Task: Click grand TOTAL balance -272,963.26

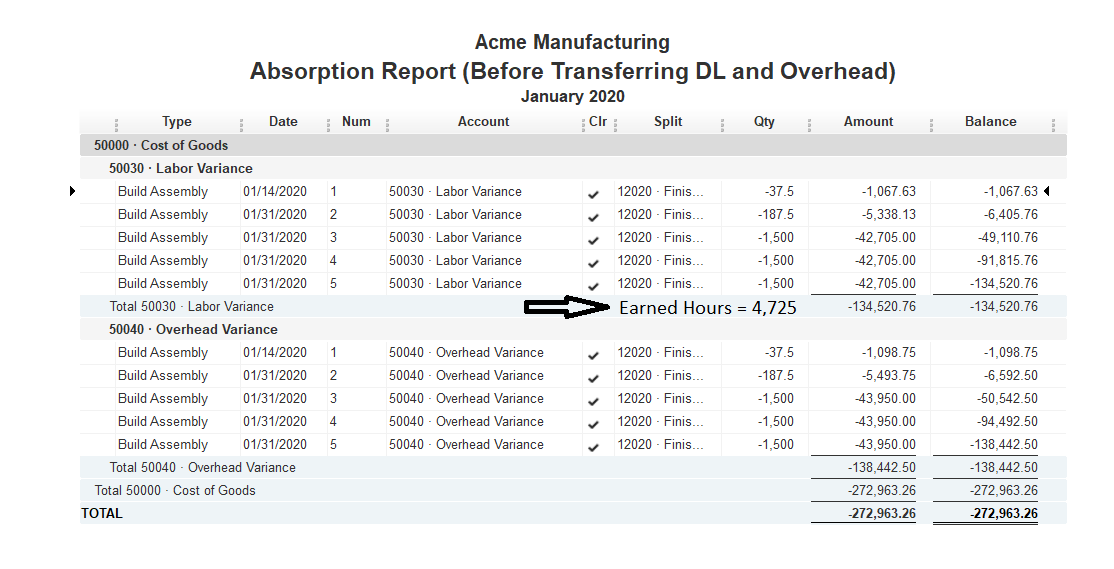Action: point(1004,514)
